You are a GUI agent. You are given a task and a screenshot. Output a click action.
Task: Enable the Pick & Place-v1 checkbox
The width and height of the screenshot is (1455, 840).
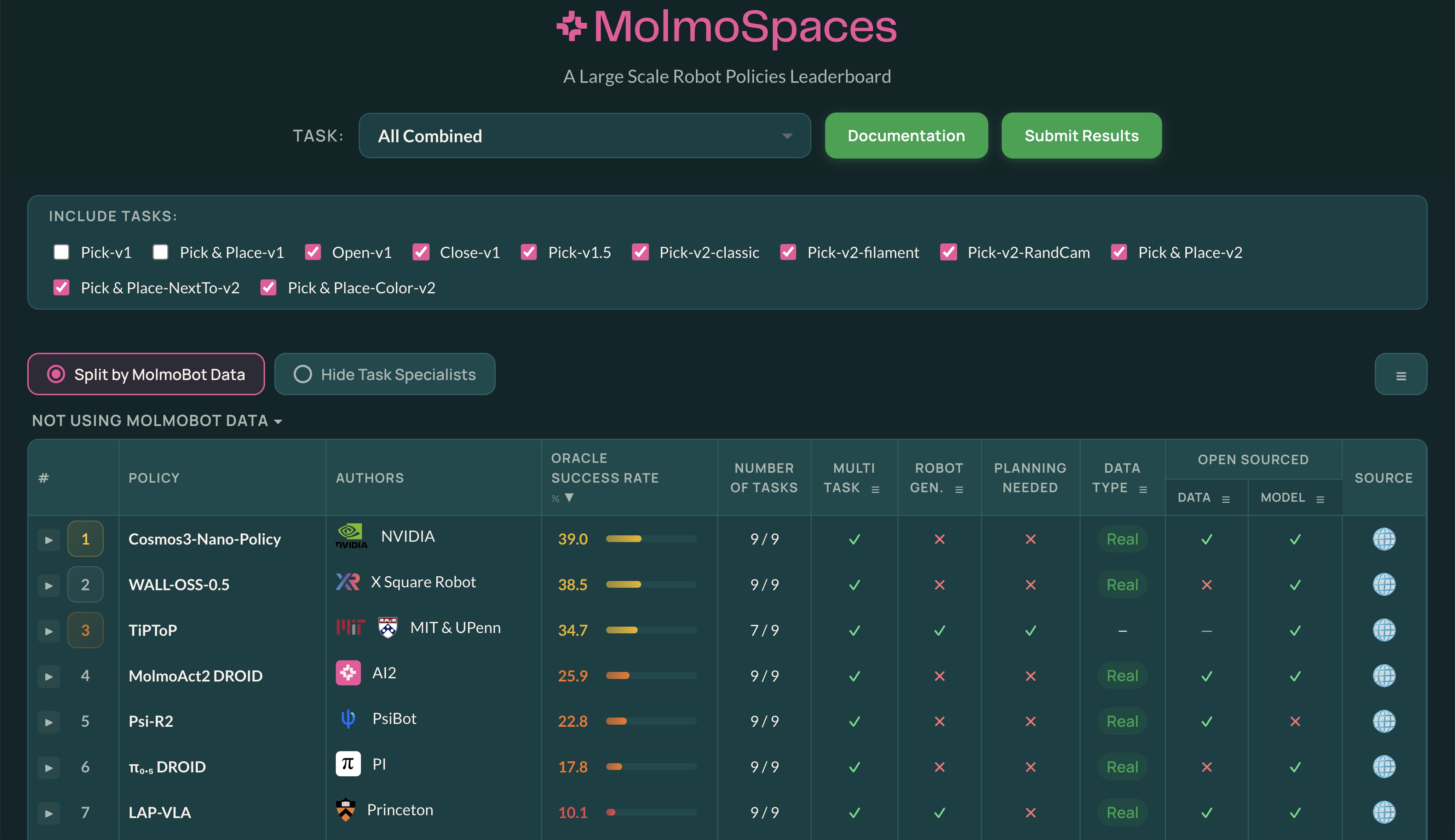click(160, 252)
